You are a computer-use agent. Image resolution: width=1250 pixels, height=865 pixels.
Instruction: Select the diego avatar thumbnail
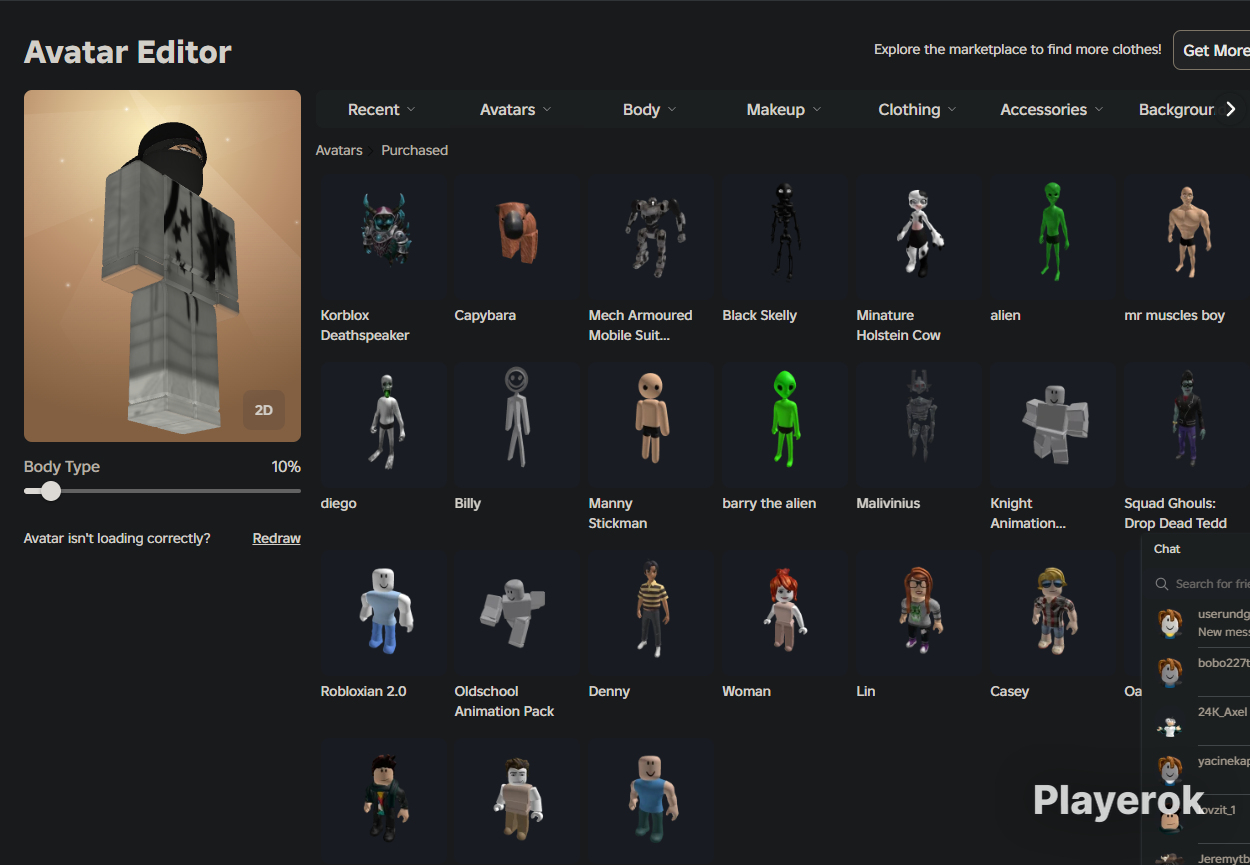(x=383, y=425)
